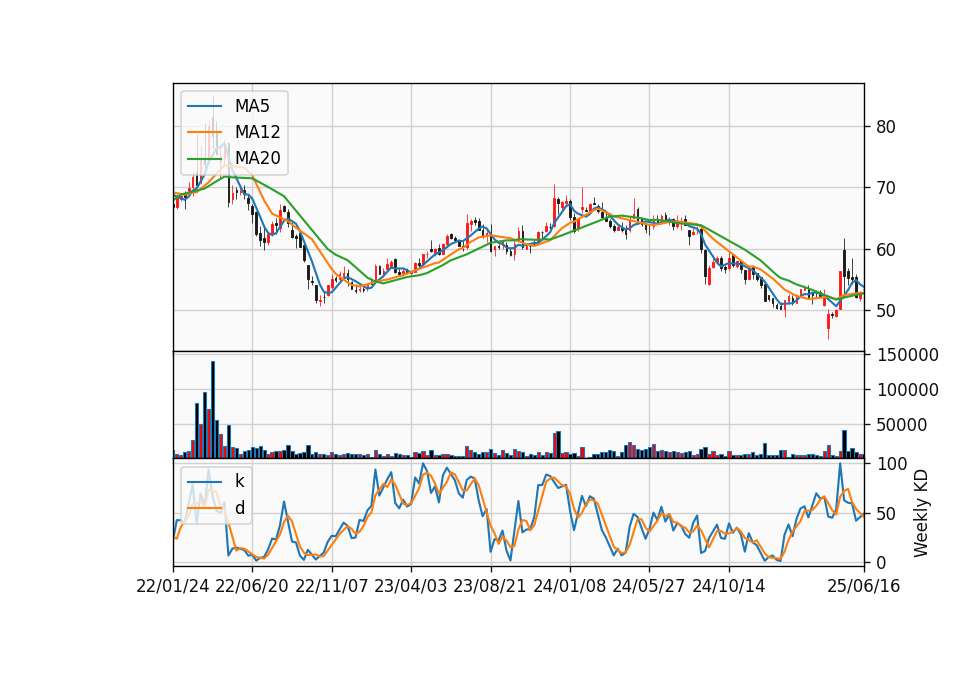960x690 pixels.
Task: Click the MA20 legend label
Action: pos(257,158)
